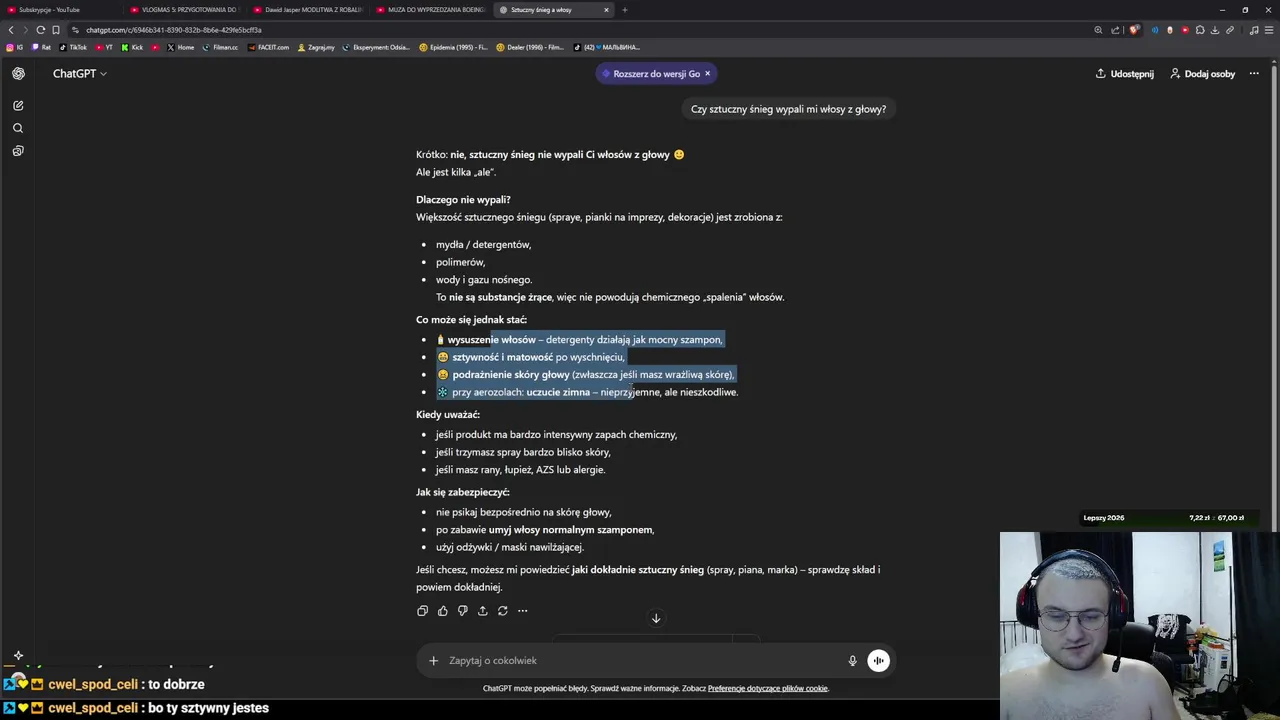Focus the 'Zapytaj o cokolwiek' message box
This screenshot has width=1280, height=720.
[640, 660]
